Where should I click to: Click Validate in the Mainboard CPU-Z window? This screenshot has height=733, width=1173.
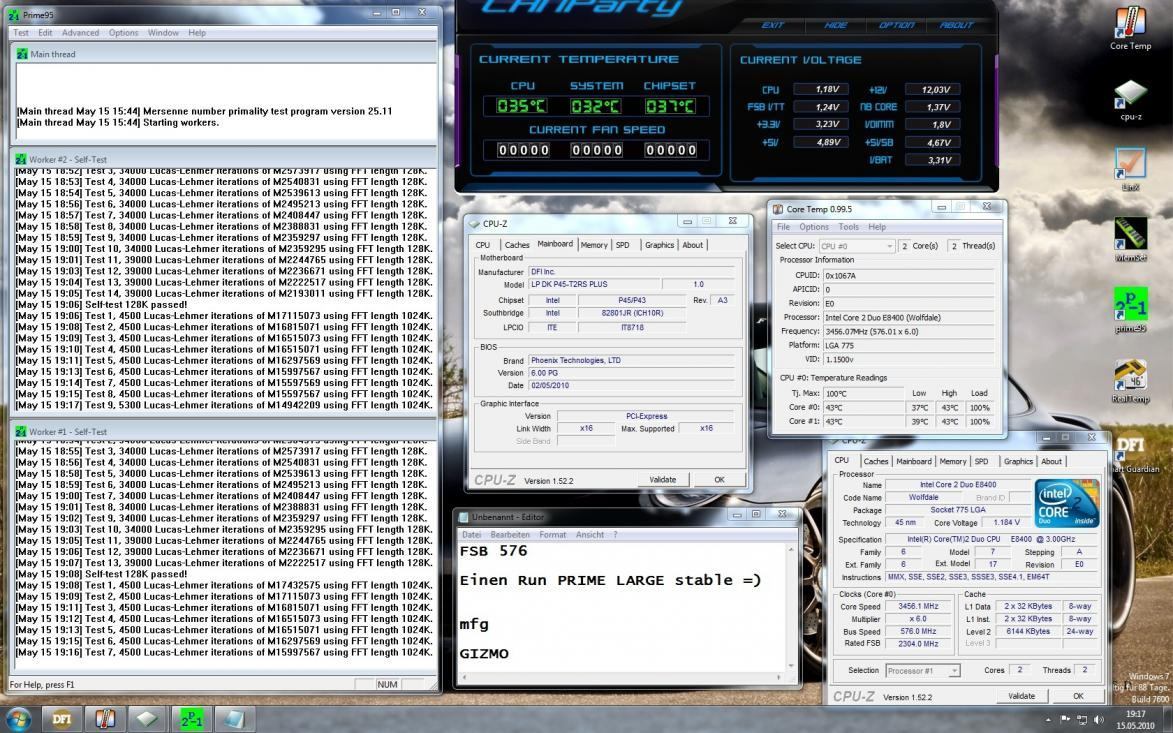[663, 479]
